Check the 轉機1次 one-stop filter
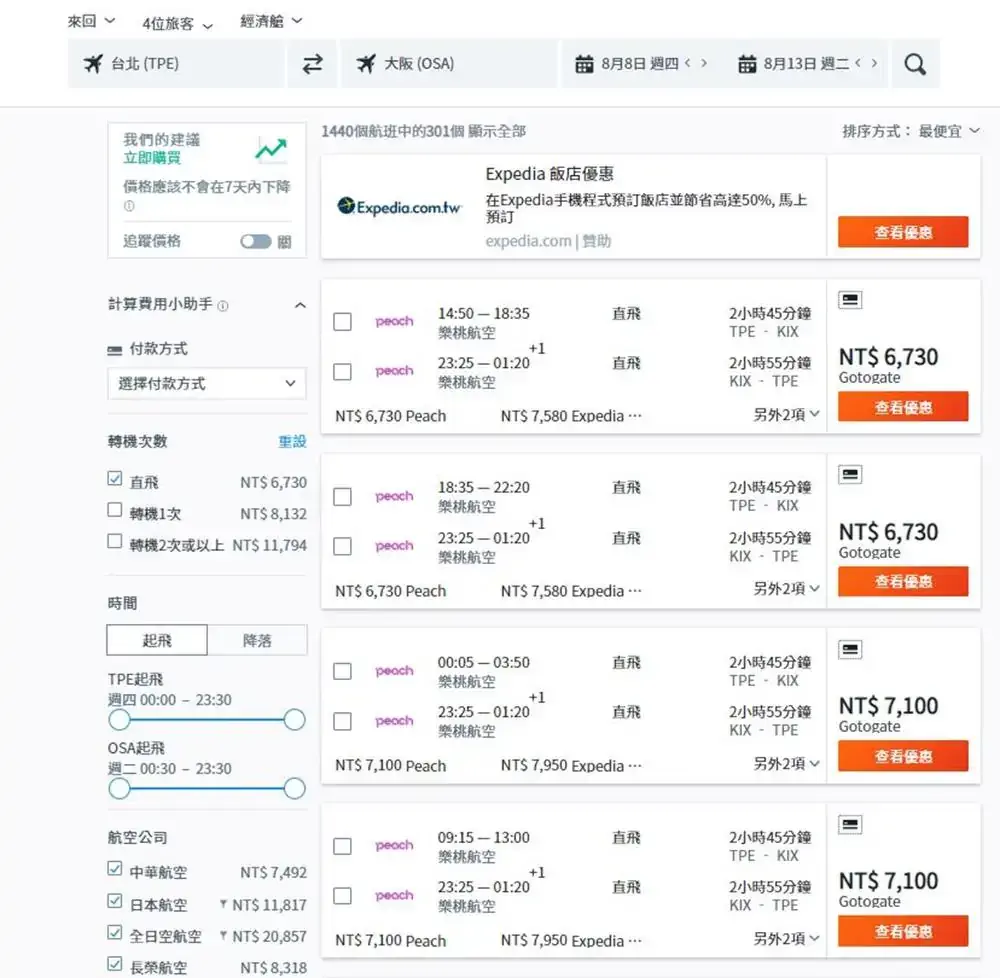The image size is (1000, 978). pos(115,509)
